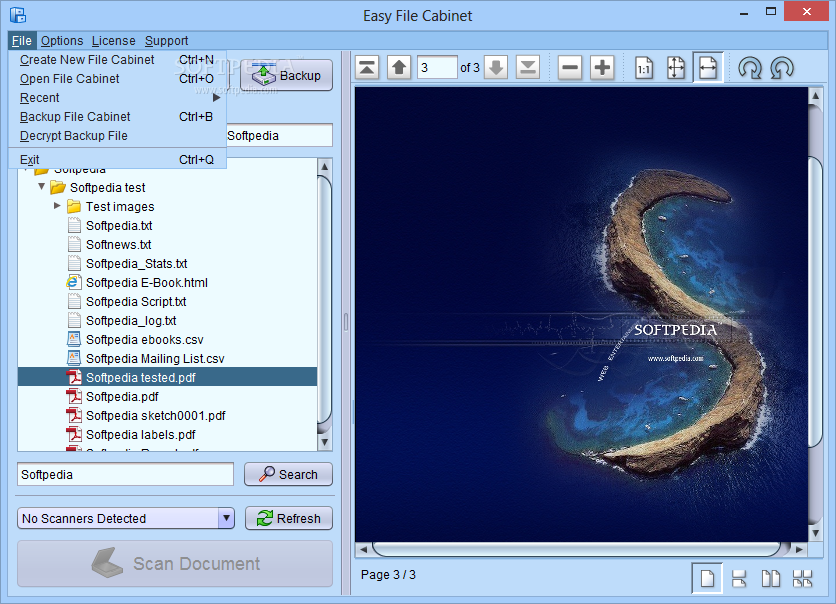Switch to single page view mode
The image size is (836, 604).
coord(707,578)
